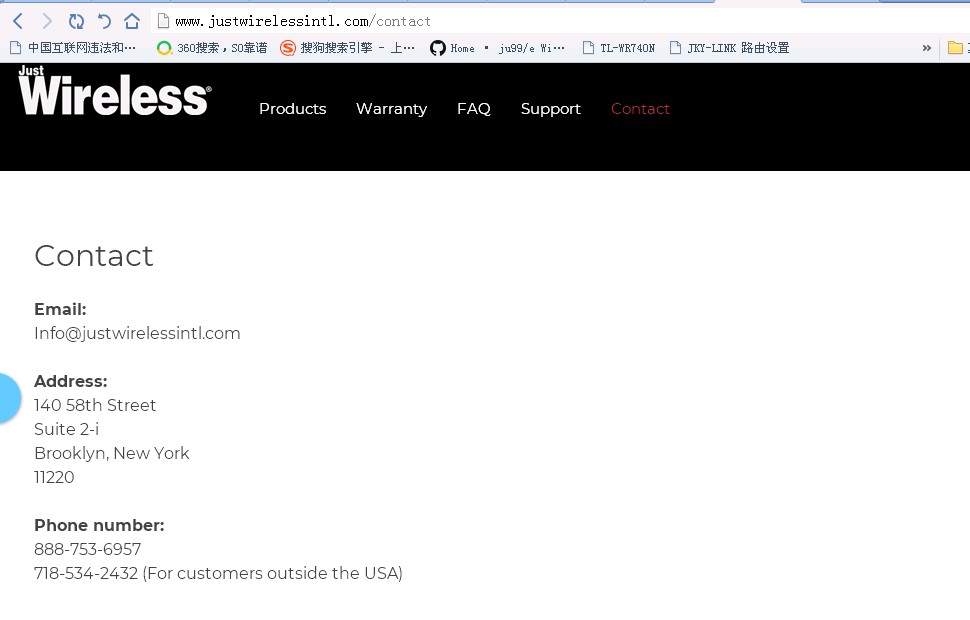The image size is (970, 620).
Task: Click the Sogou red S icon
Action: click(288, 48)
